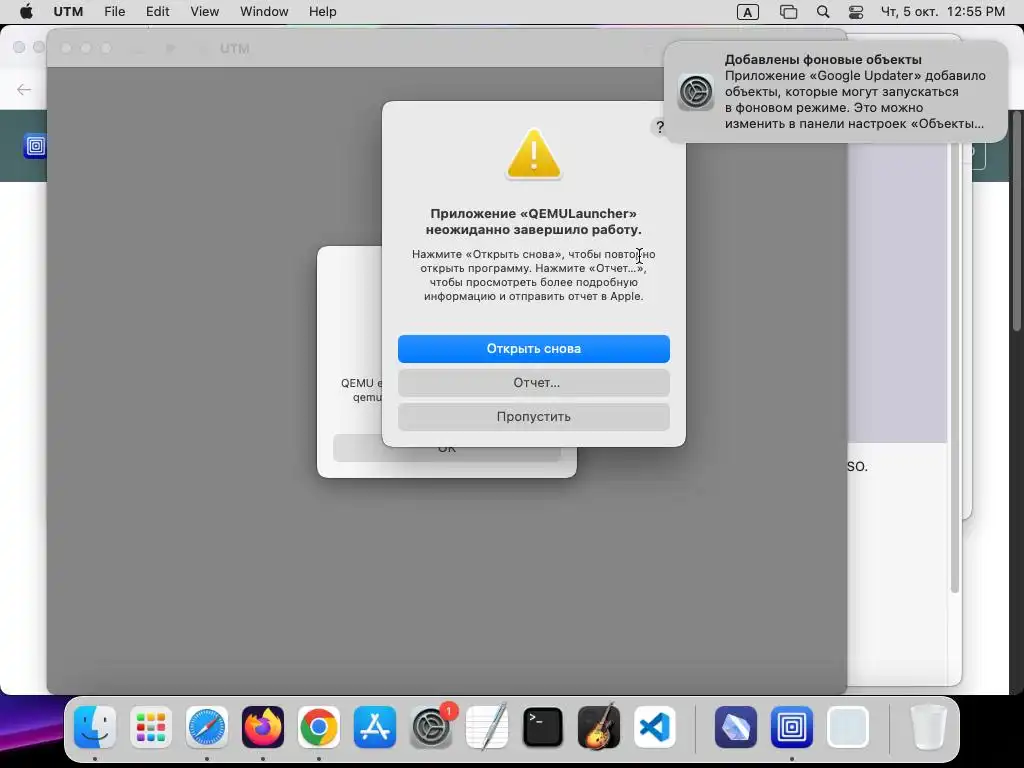Click the date and time in menu bar

click(x=942, y=12)
